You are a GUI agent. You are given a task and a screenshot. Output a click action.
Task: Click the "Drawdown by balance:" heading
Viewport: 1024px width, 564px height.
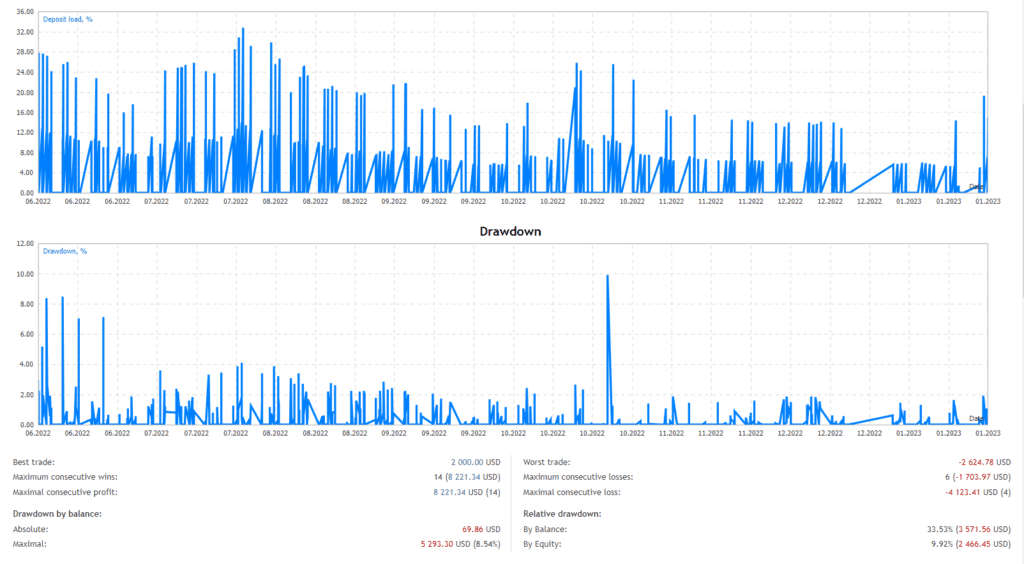[x=57, y=513]
